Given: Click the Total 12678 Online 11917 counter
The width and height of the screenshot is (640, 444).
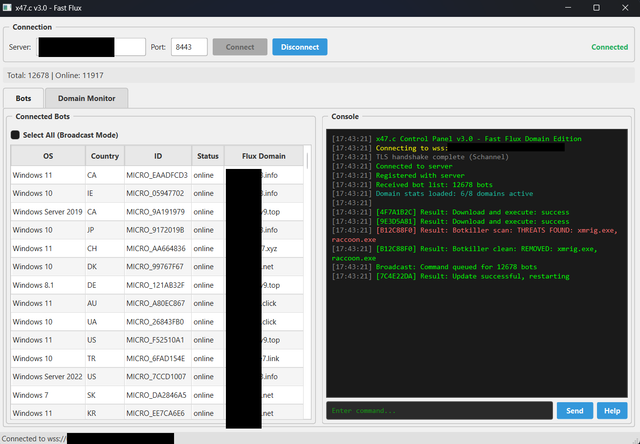Looking at the screenshot, I should 55,75.
